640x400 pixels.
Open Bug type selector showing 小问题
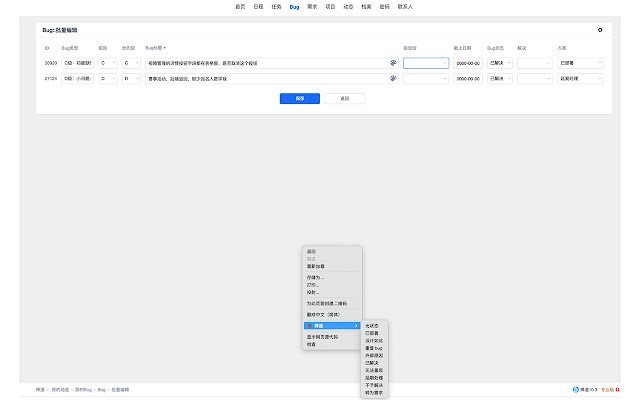78,78
